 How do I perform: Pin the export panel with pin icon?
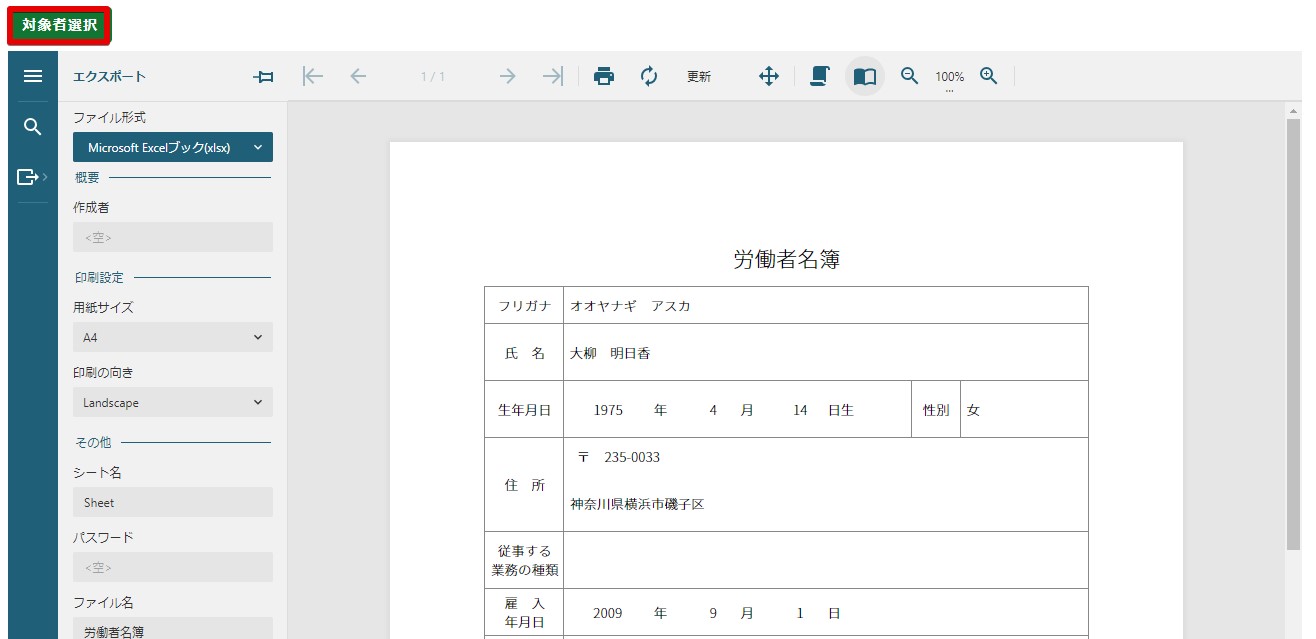click(x=264, y=76)
